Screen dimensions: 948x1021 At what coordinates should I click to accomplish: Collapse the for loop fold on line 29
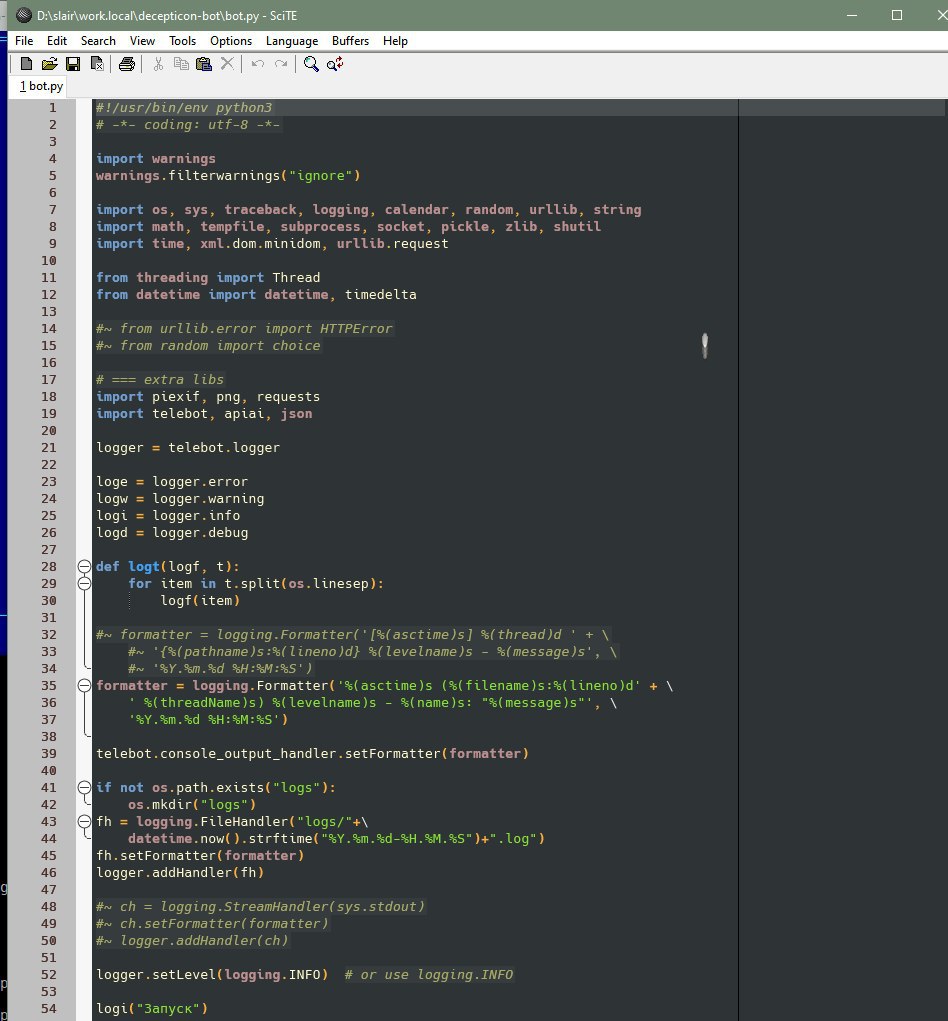[x=84, y=583]
